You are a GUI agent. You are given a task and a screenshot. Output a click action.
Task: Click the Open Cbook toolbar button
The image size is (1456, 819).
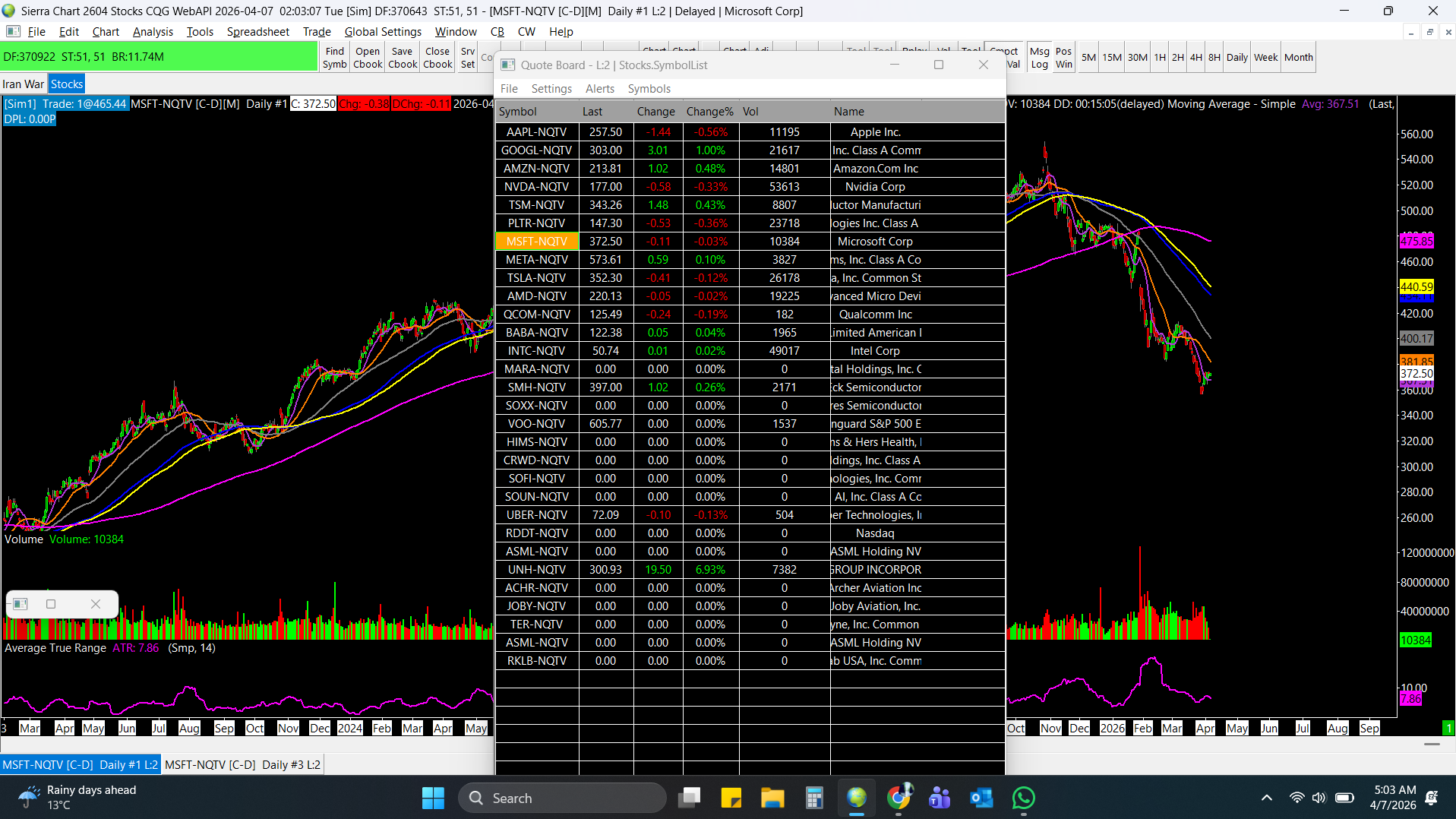click(x=368, y=58)
